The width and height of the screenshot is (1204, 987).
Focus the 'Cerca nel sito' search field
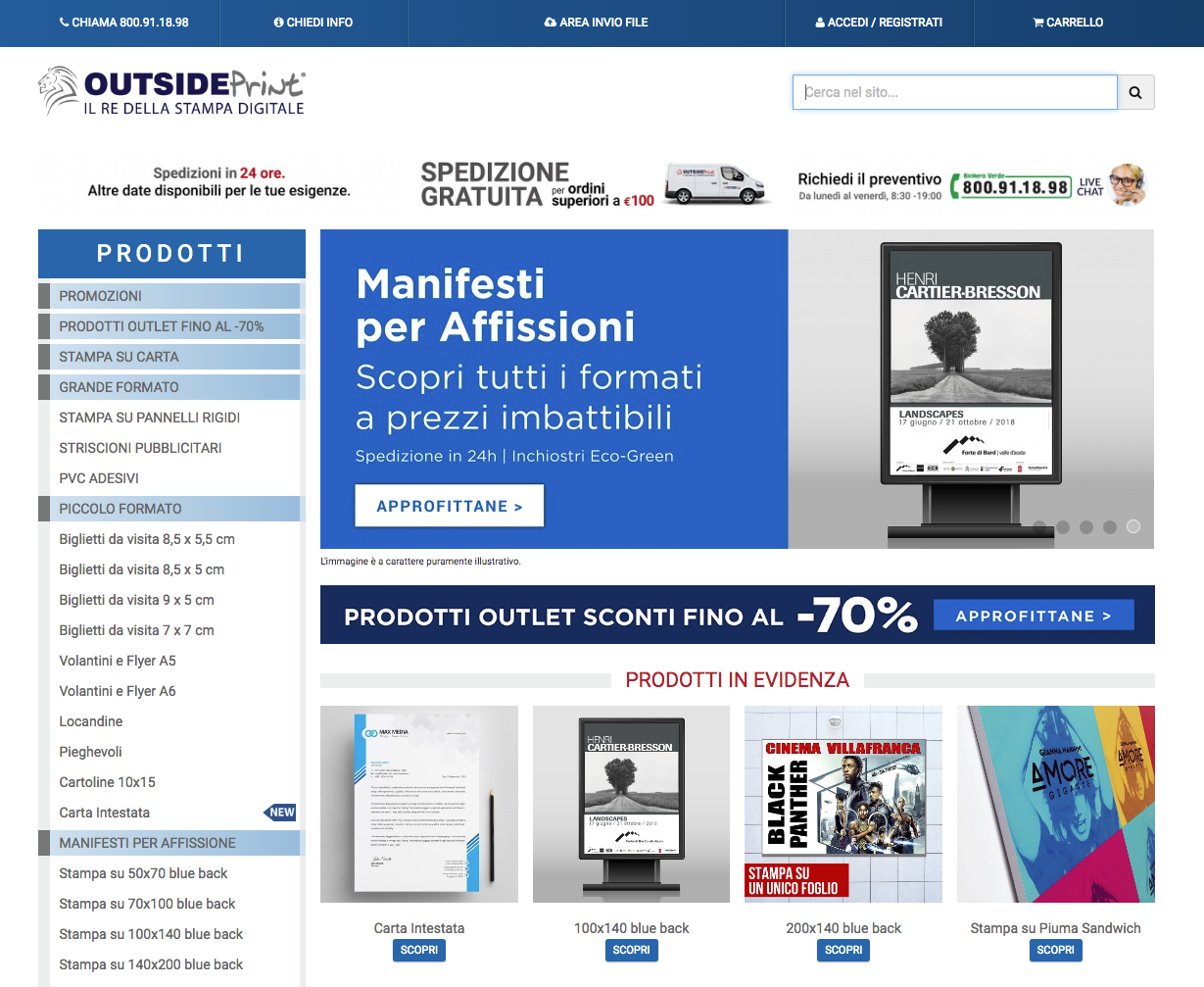click(955, 92)
